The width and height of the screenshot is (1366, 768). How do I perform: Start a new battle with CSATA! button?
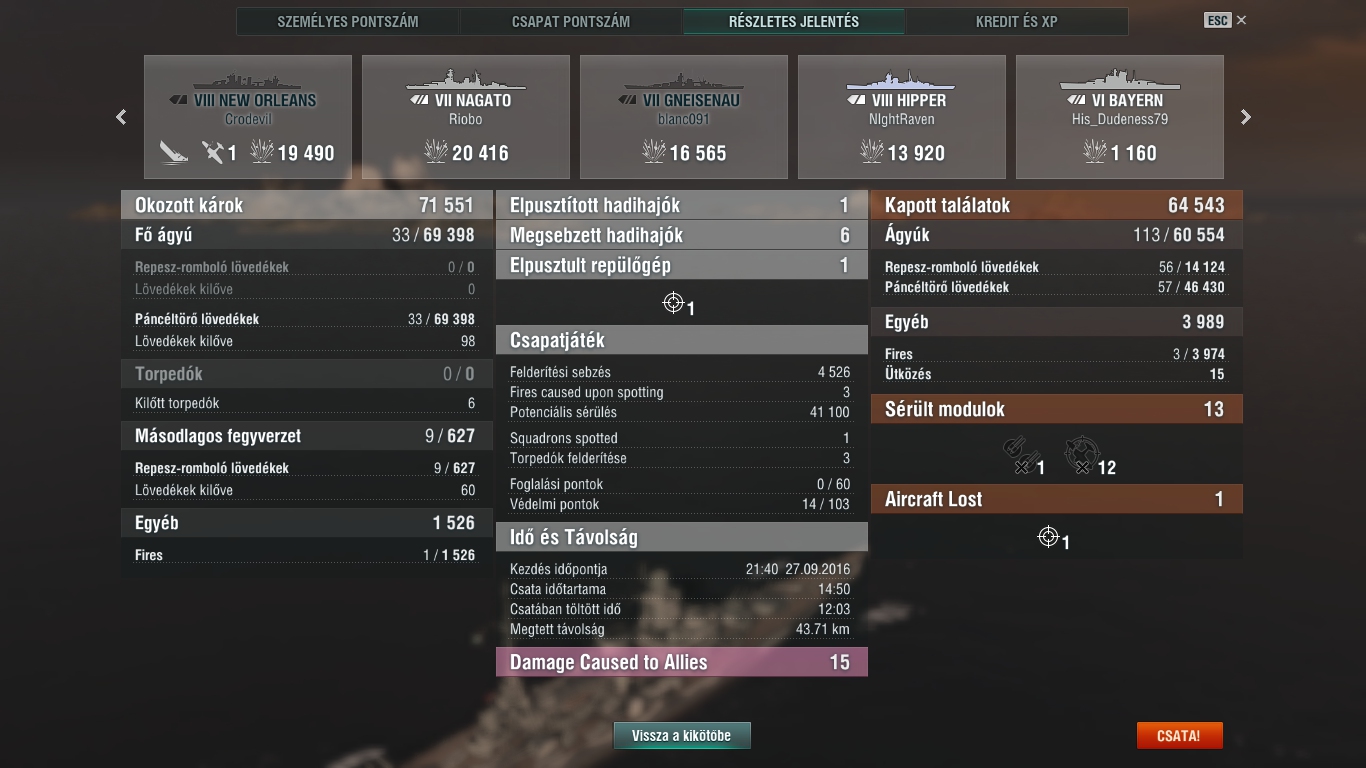point(1179,735)
